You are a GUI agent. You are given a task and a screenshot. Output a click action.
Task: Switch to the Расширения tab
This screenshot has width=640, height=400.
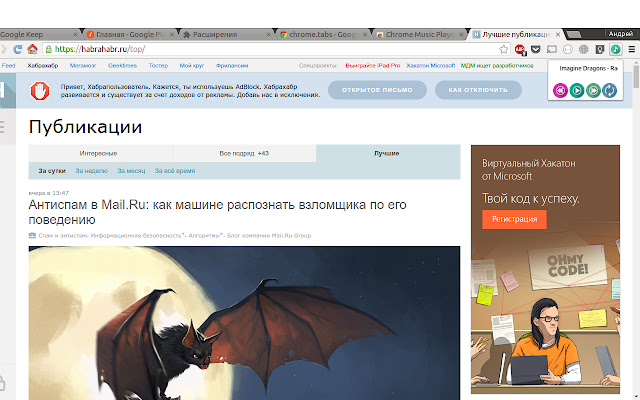[227, 34]
